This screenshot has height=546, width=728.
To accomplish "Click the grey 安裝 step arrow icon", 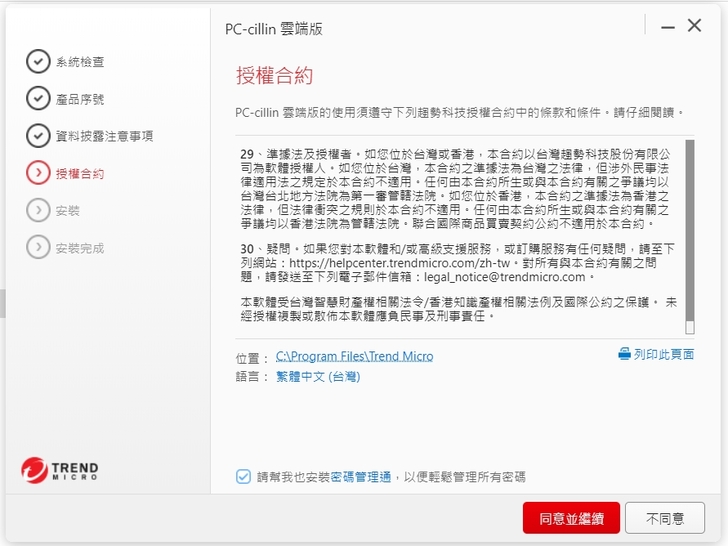I will [38, 210].
